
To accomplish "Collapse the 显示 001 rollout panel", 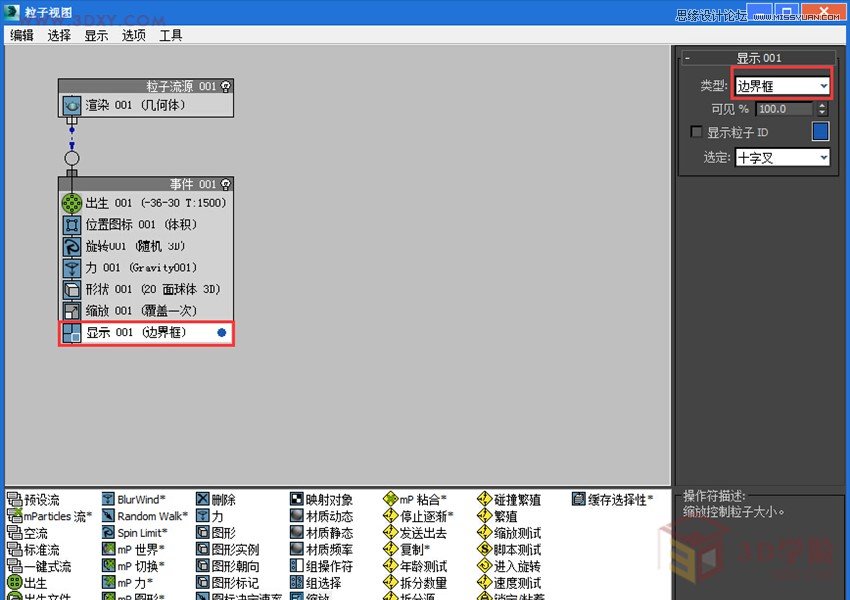I will coord(686,57).
